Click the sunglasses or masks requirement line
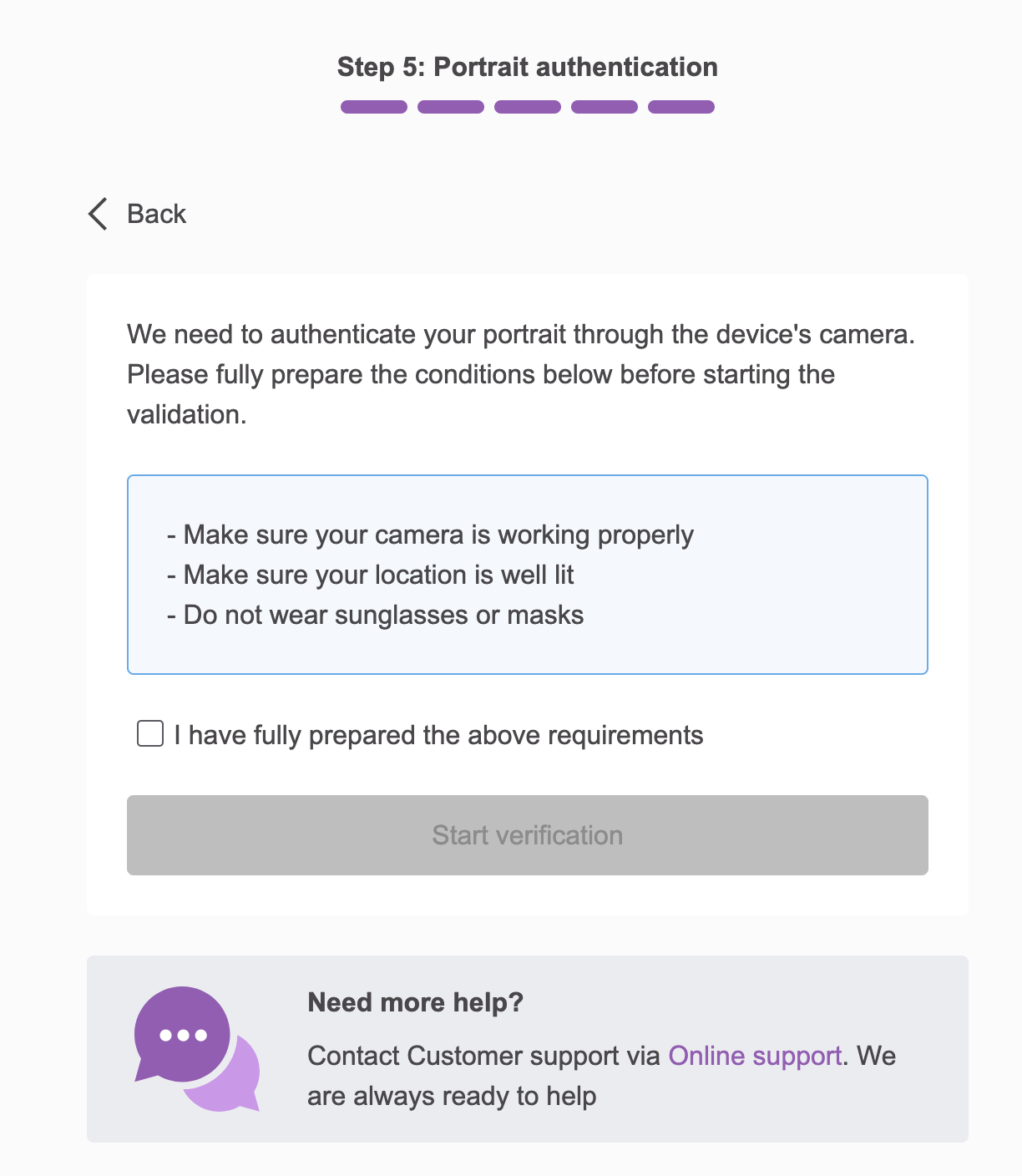 [376, 615]
